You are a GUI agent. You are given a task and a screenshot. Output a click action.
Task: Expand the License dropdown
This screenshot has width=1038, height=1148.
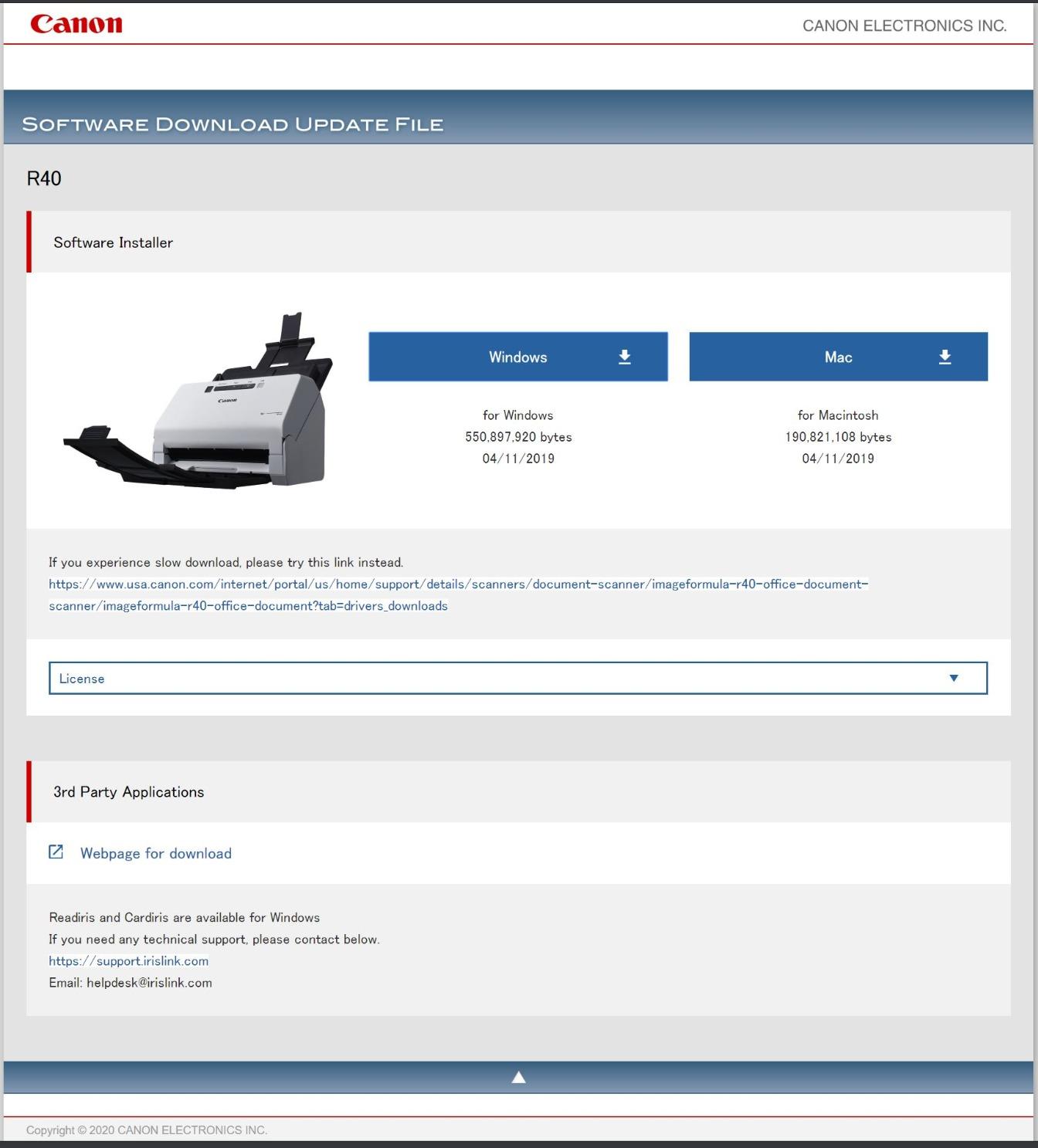pos(518,678)
